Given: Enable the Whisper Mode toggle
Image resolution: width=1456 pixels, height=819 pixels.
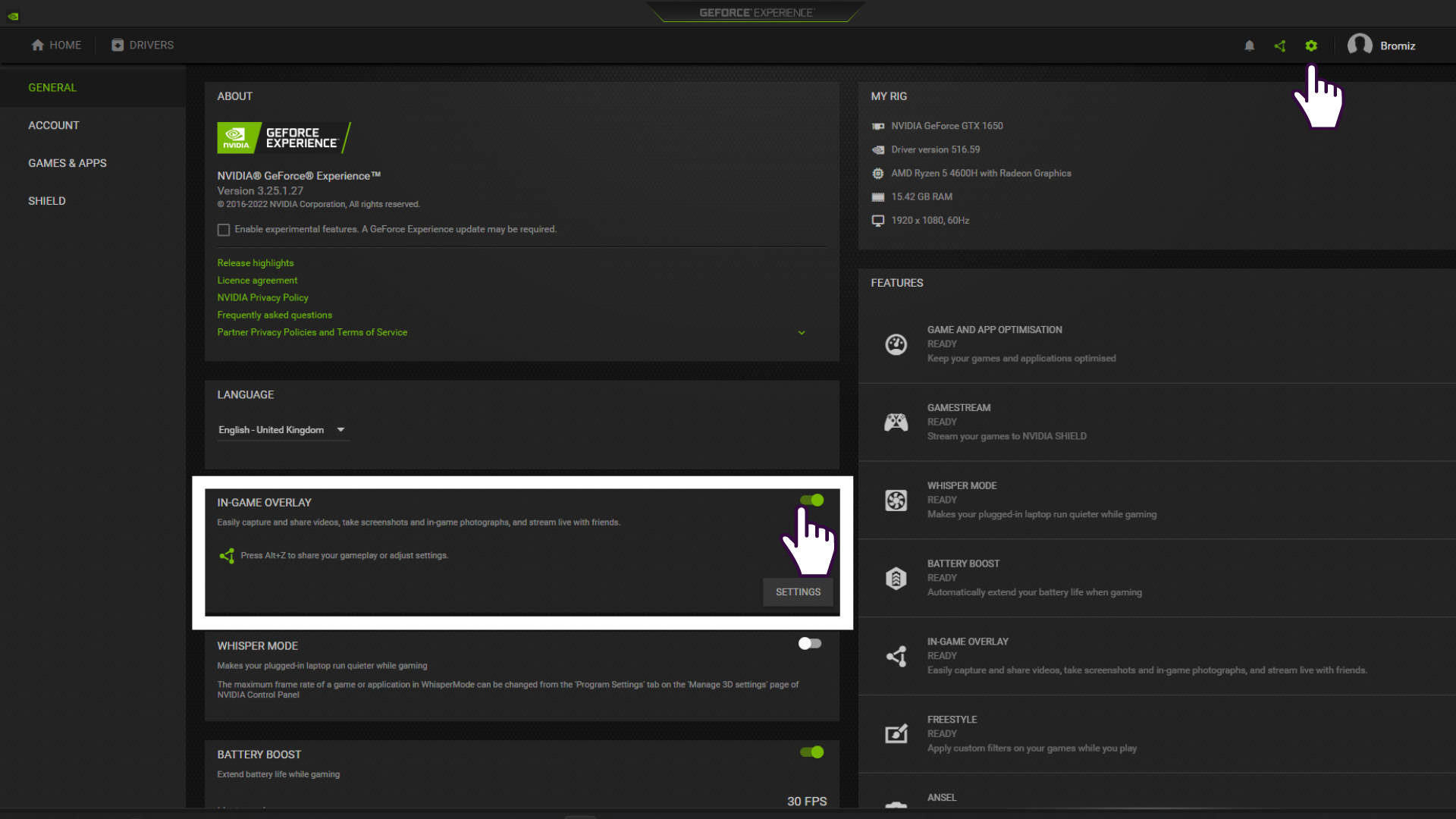Looking at the screenshot, I should [810, 644].
